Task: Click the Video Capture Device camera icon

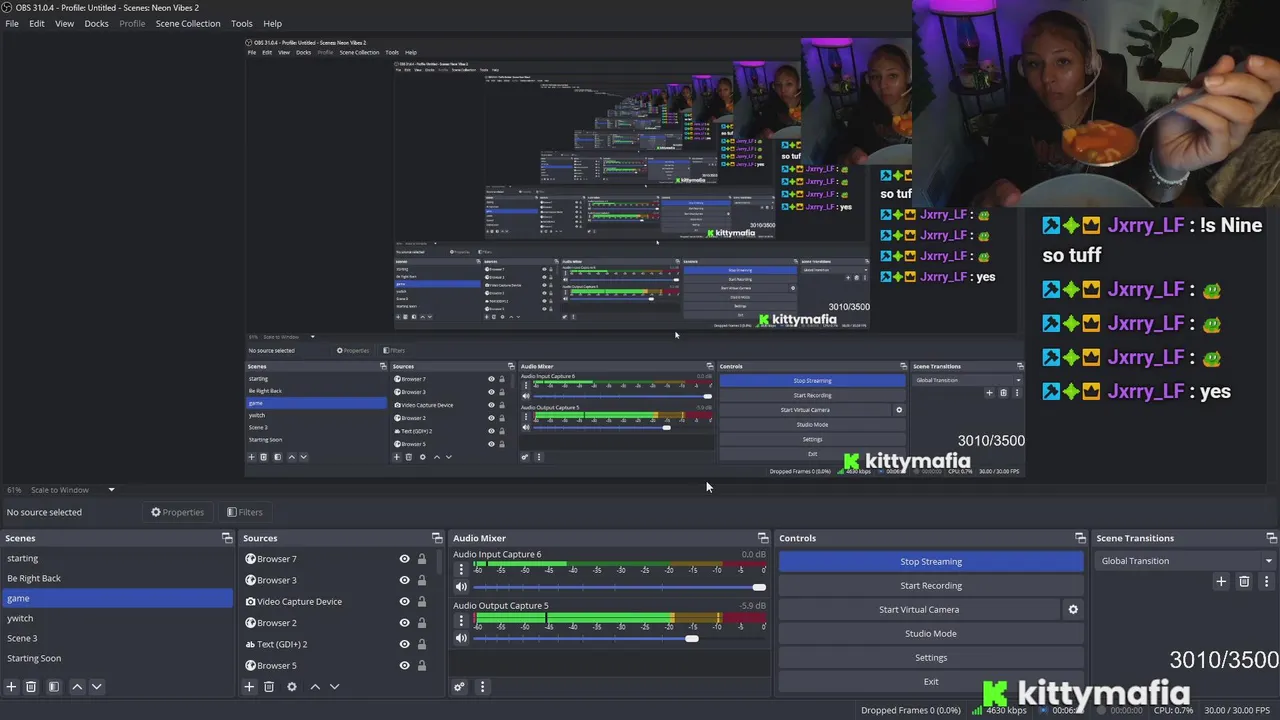Action: pos(250,602)
